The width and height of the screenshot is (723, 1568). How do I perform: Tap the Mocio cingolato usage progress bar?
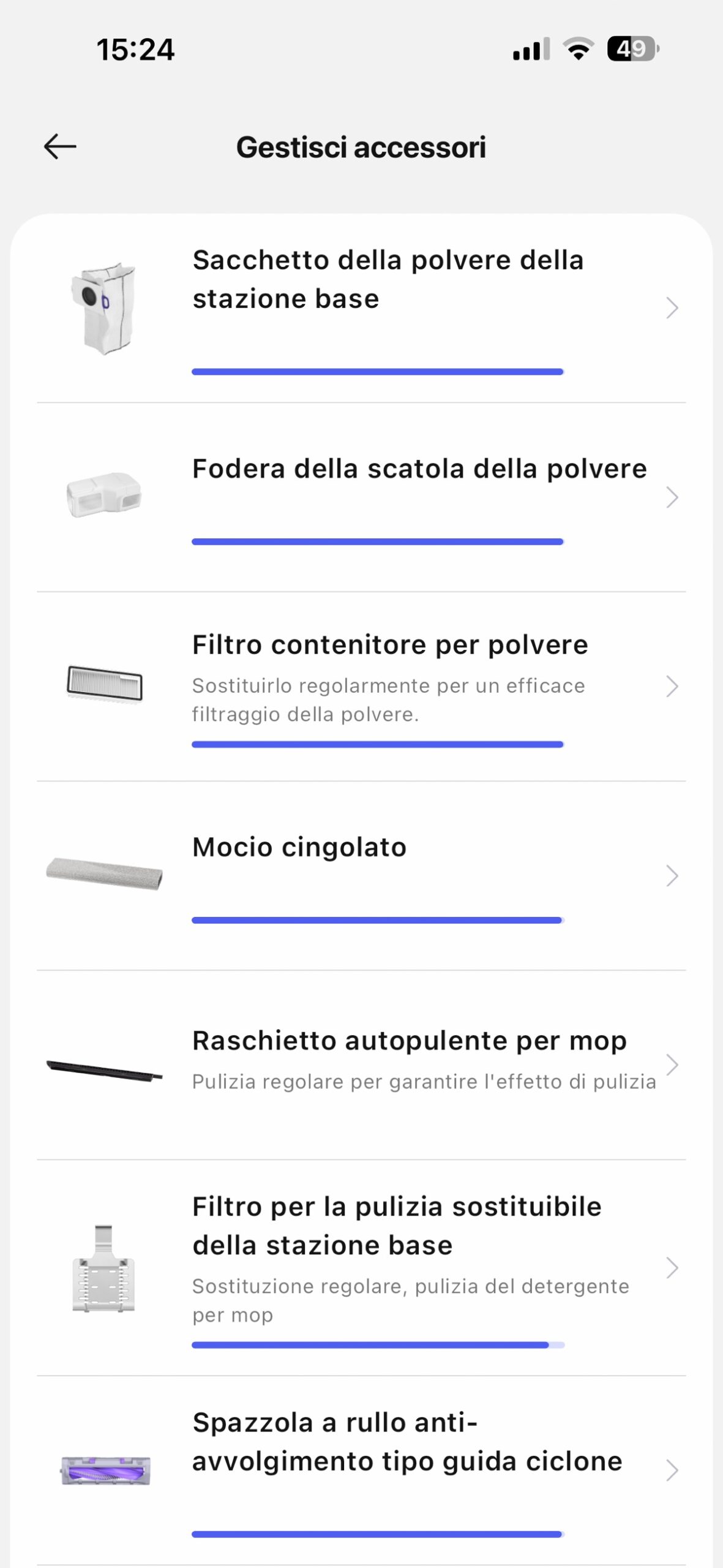[x=377, y=920]
